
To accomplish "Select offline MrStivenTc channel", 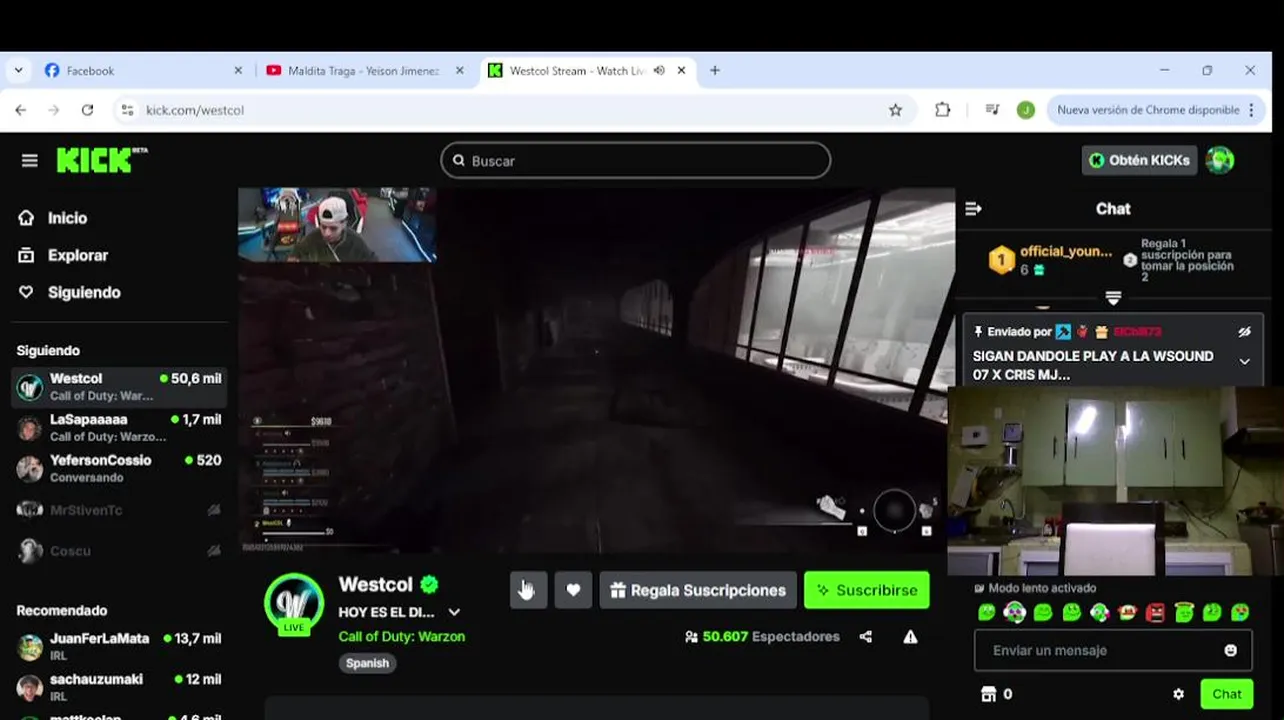I will [119, 510].
